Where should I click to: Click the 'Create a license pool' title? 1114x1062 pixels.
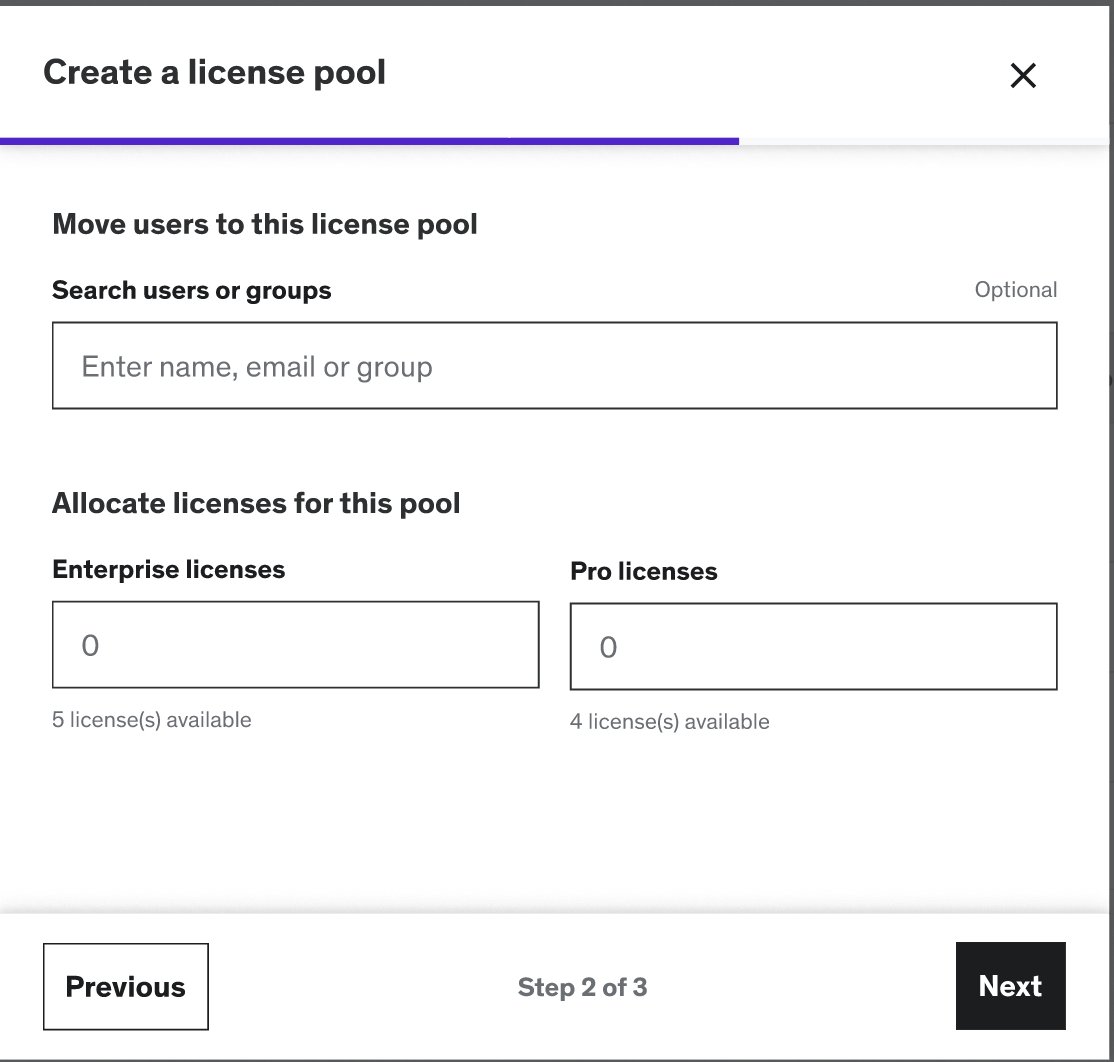point(214,73)
